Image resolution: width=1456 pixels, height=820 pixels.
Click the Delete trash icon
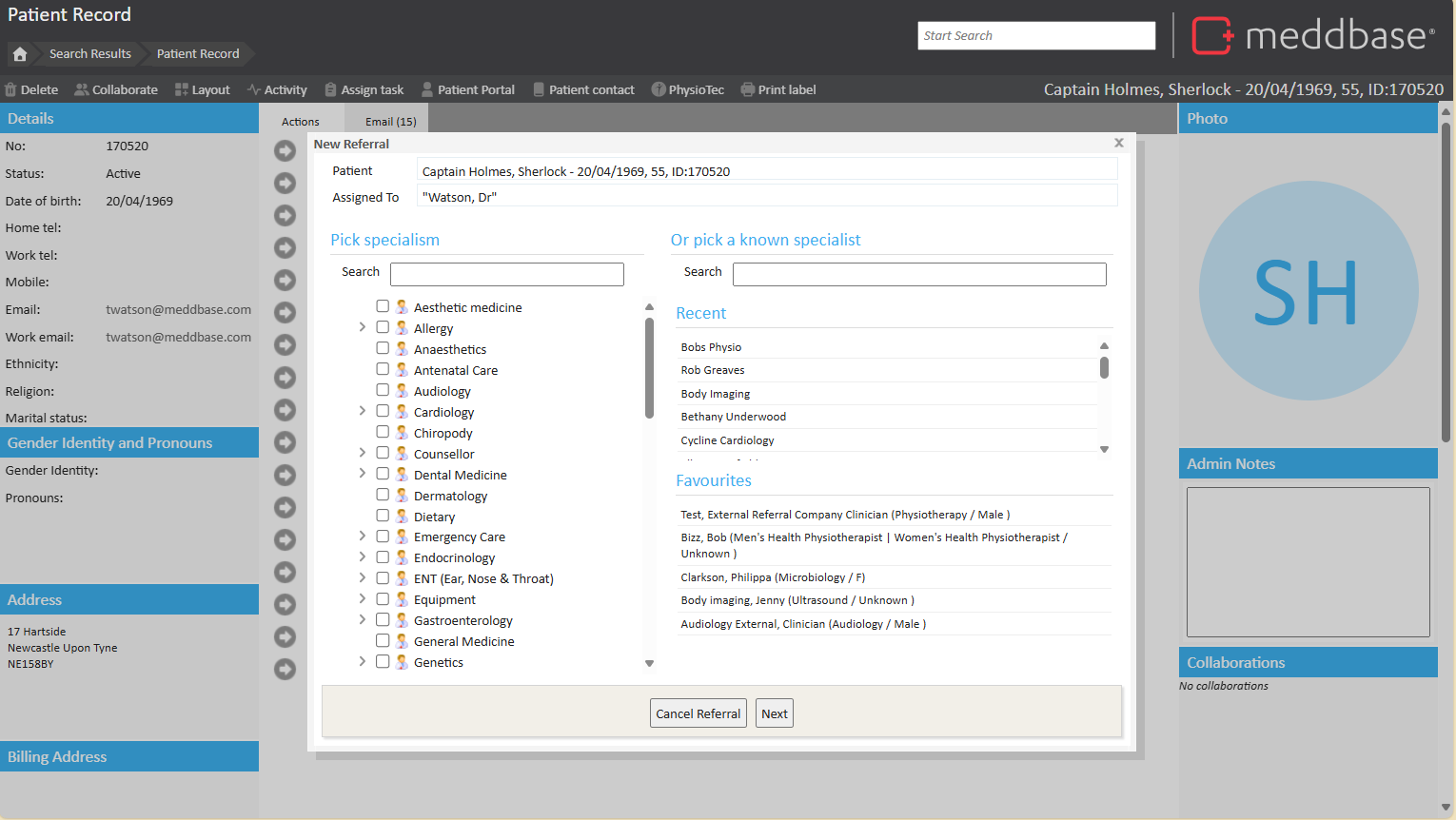click(x=11, y=90)
